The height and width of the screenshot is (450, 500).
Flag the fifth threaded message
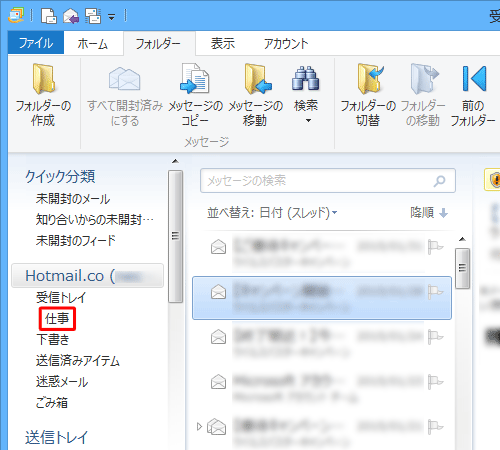[435, 427]
